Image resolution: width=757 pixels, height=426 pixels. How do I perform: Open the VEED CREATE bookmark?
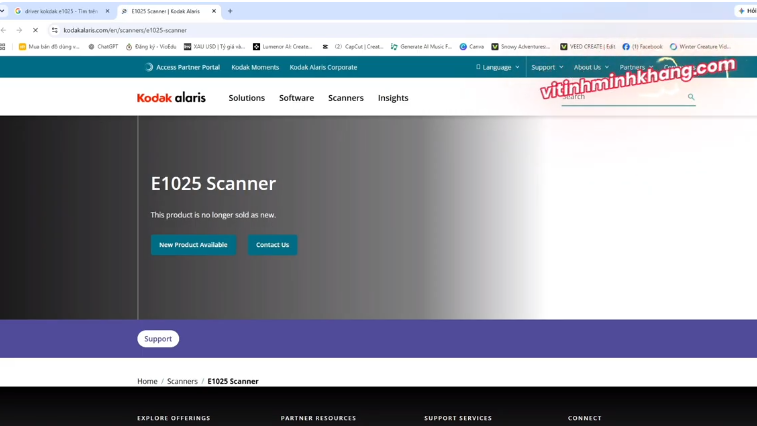coord(588,47)
